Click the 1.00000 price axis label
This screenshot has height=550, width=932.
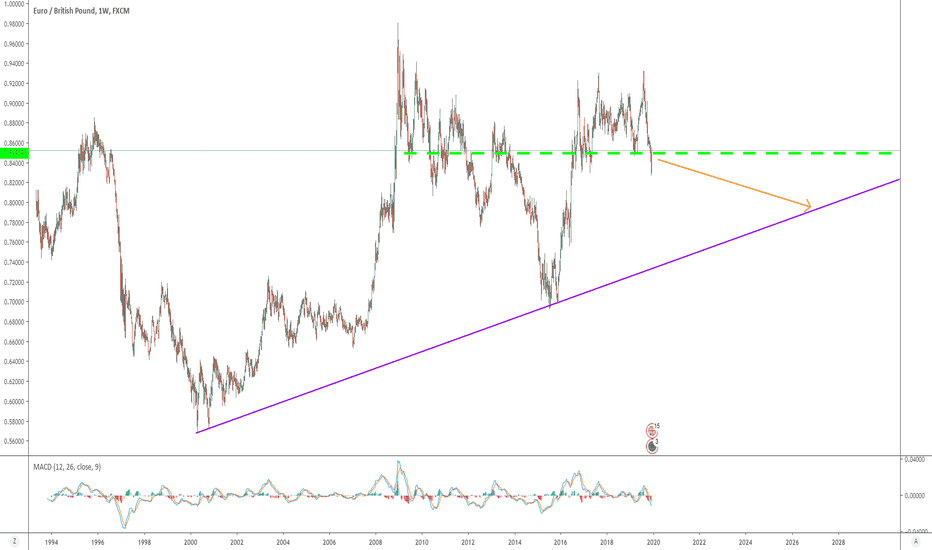click(x=15, y=4)
